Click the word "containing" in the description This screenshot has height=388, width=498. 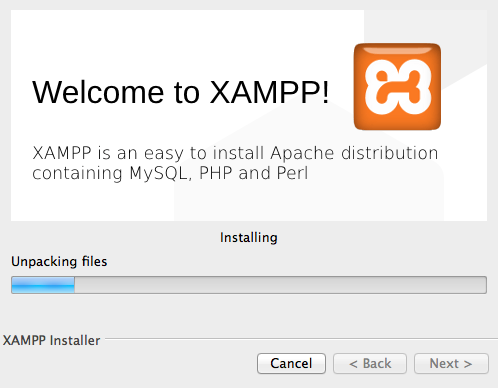[77, 174]
